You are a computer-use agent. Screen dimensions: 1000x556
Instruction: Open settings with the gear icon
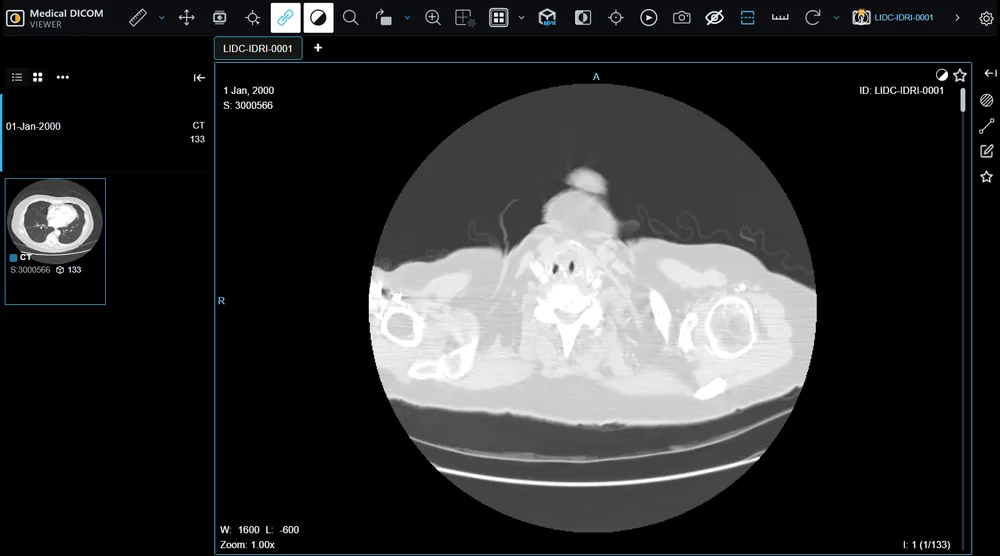(986, 18)
